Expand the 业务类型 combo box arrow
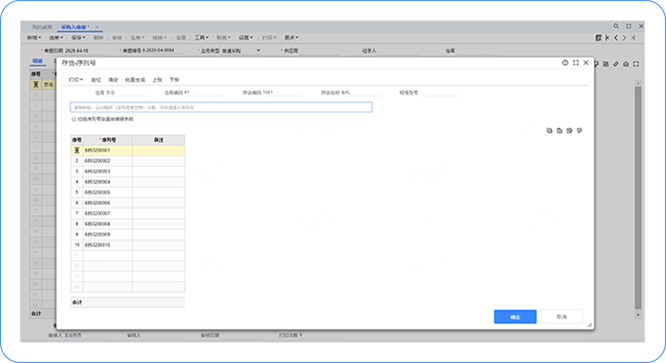 (258, 51)
